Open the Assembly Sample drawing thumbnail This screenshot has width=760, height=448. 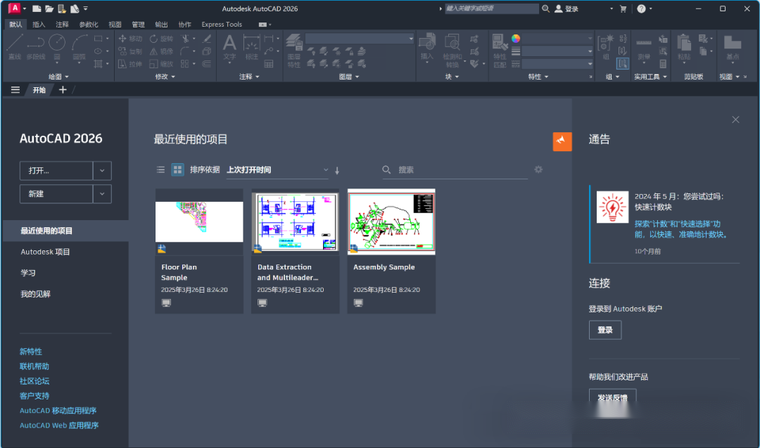click(392, 222)
